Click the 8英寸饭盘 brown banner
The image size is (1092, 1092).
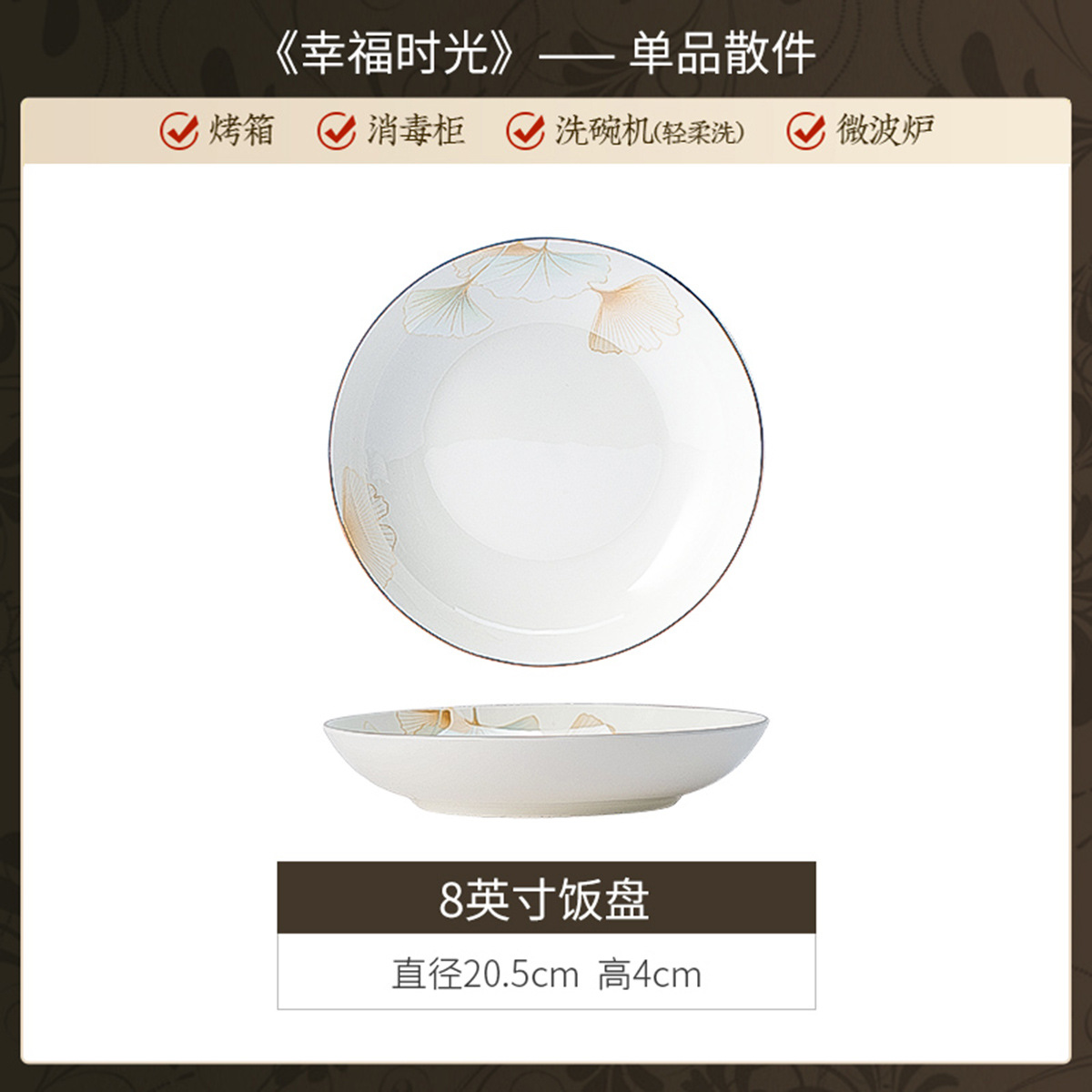click(546, 898)
